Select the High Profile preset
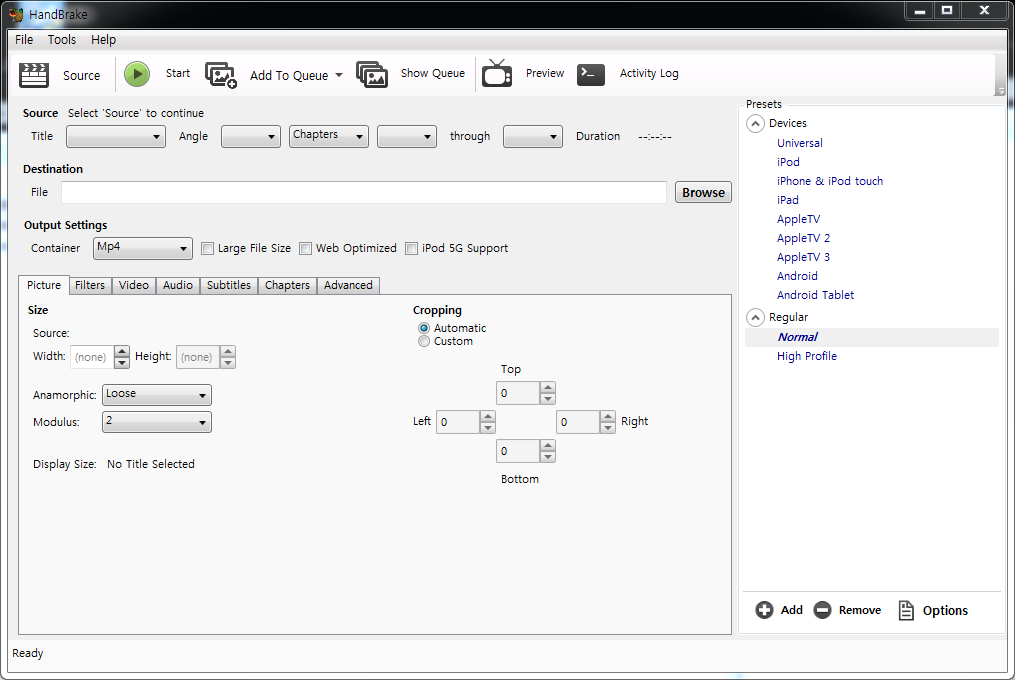The height and width of the screenshot is (680, 1015). pyautogui.click(x=807, y=356)
